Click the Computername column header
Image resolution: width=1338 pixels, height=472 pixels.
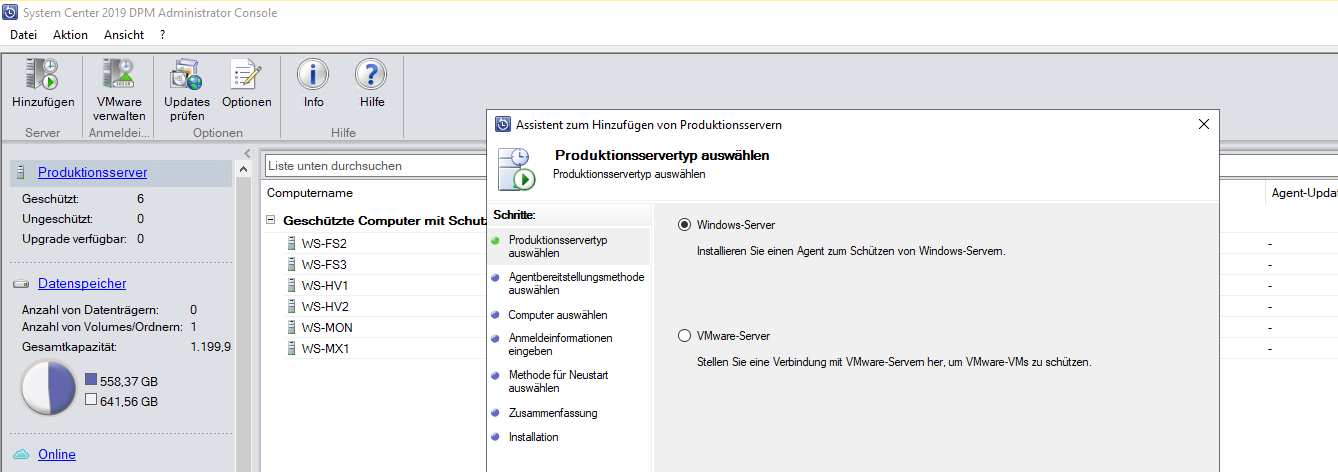pyautogui.click(x=310, y=193)
